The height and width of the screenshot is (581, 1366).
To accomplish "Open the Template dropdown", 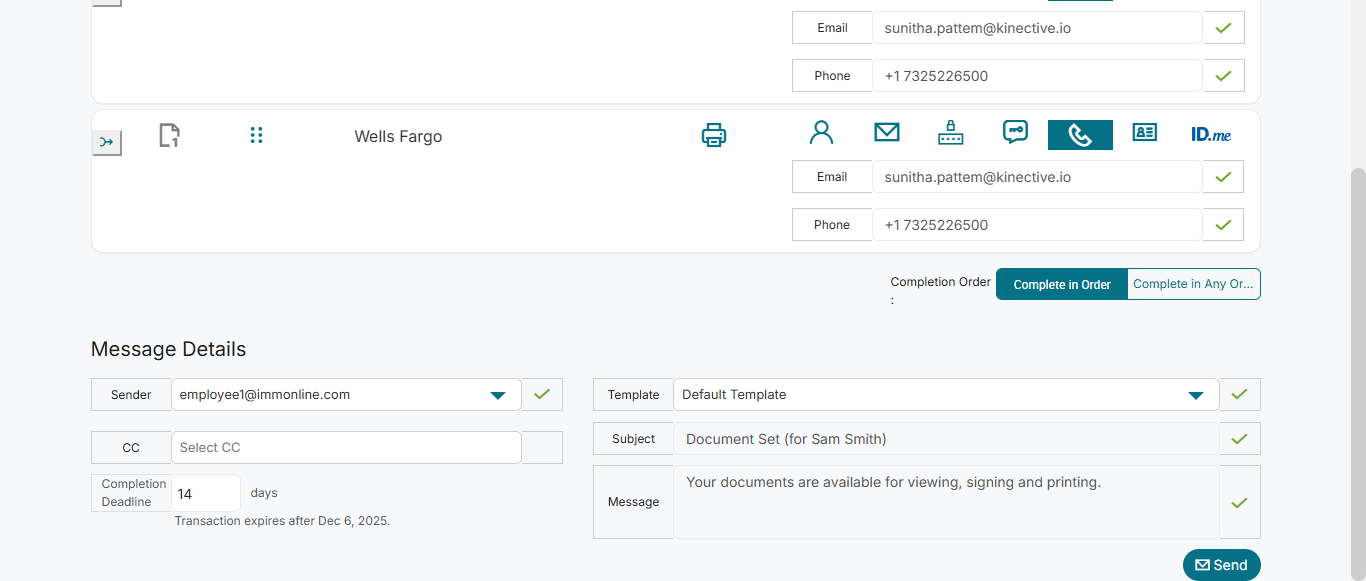I will [x=1195, y=395].
